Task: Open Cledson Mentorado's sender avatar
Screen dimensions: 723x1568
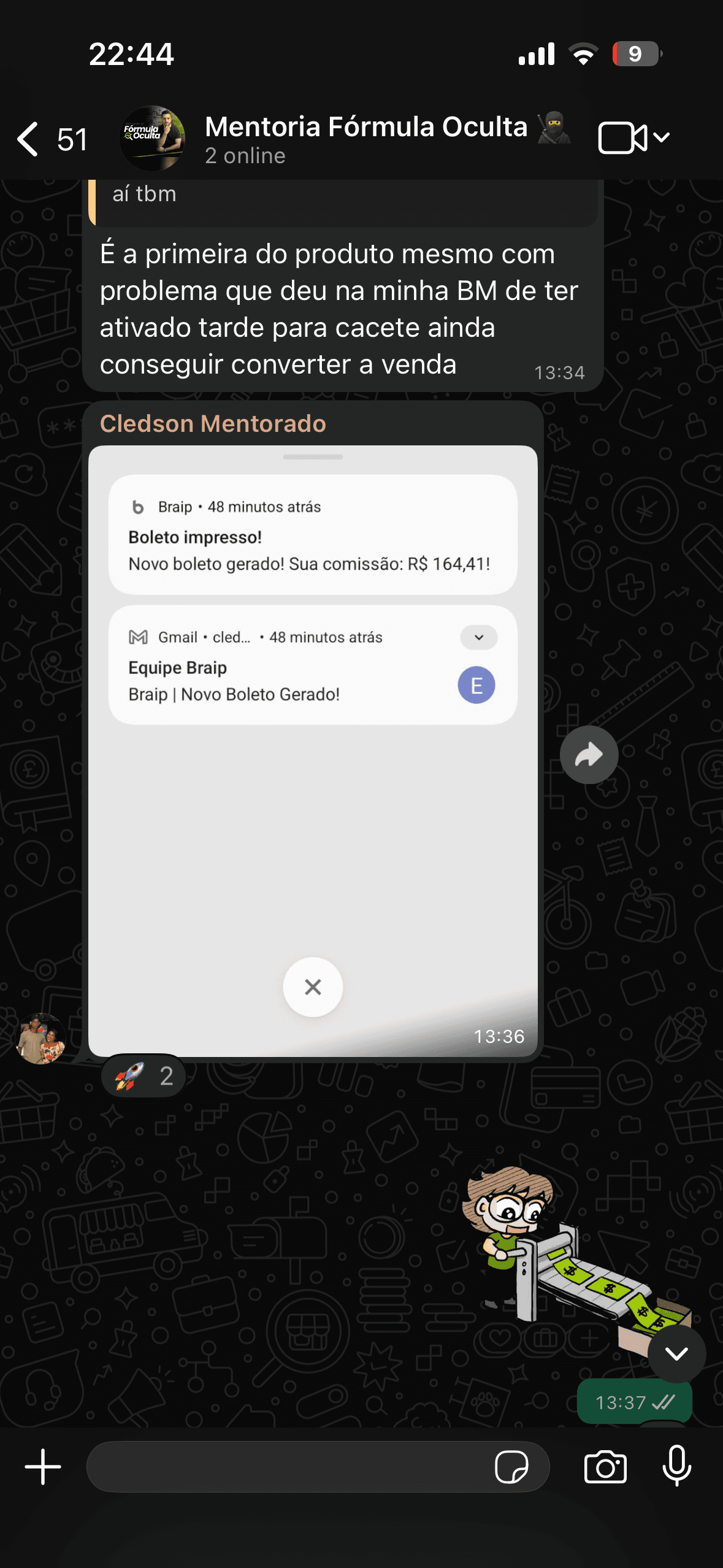Action: tap(40, 1039)
